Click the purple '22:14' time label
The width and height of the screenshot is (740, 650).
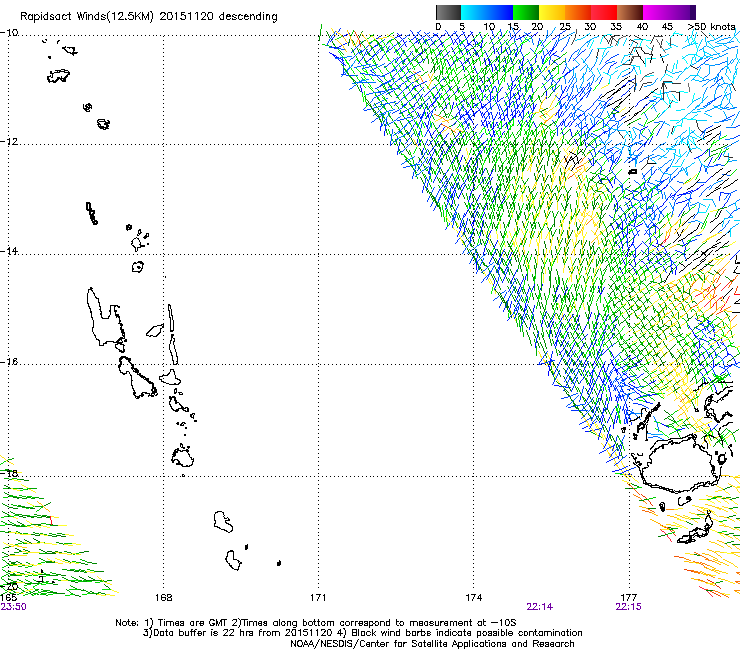[x=539, y=607]
